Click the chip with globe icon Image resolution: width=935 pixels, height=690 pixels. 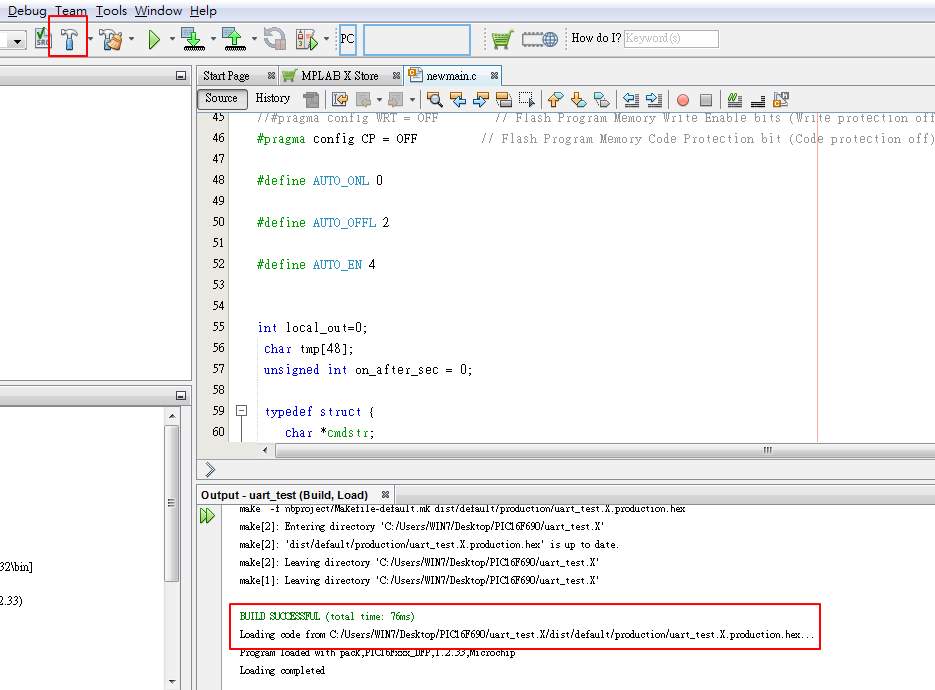click(539, 39)
